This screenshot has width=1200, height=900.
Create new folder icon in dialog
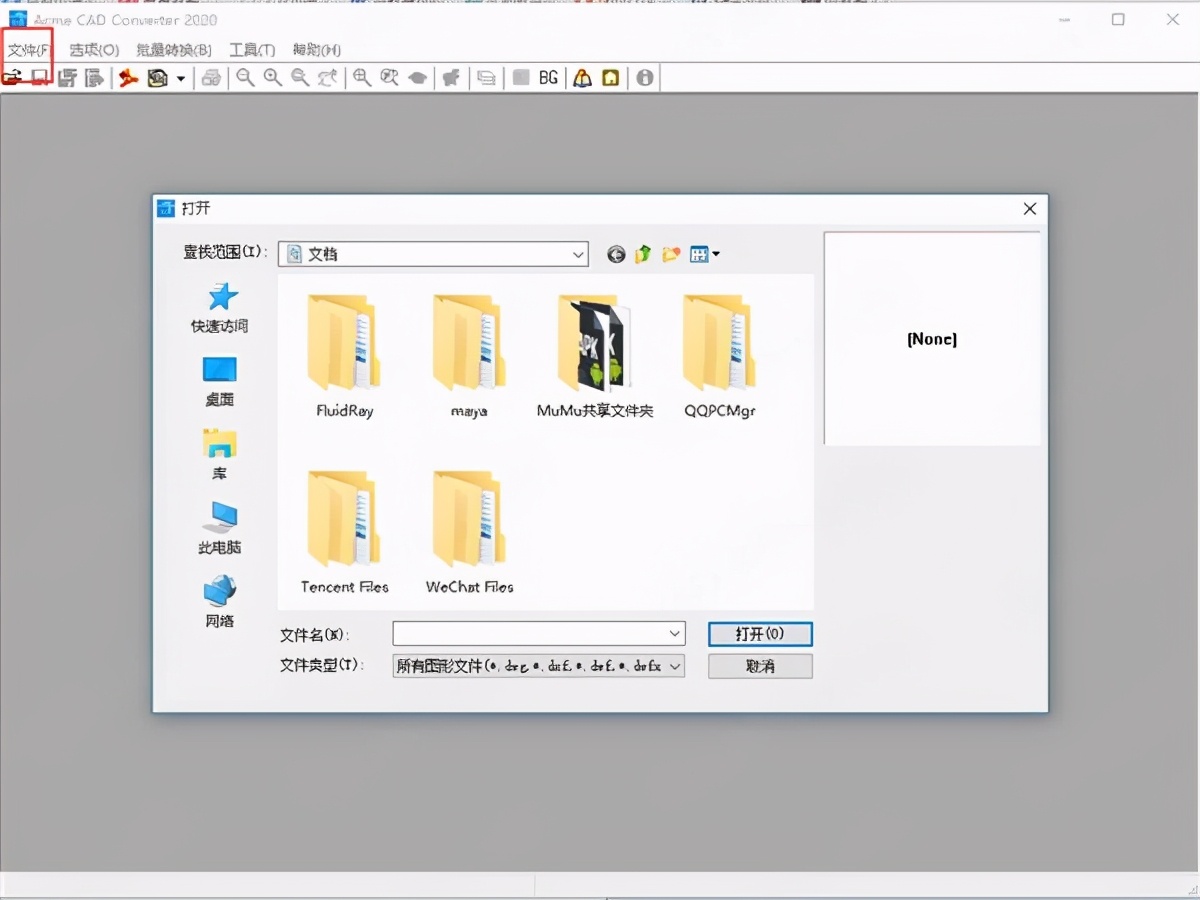pyautogui.click(x=671, y=255)
